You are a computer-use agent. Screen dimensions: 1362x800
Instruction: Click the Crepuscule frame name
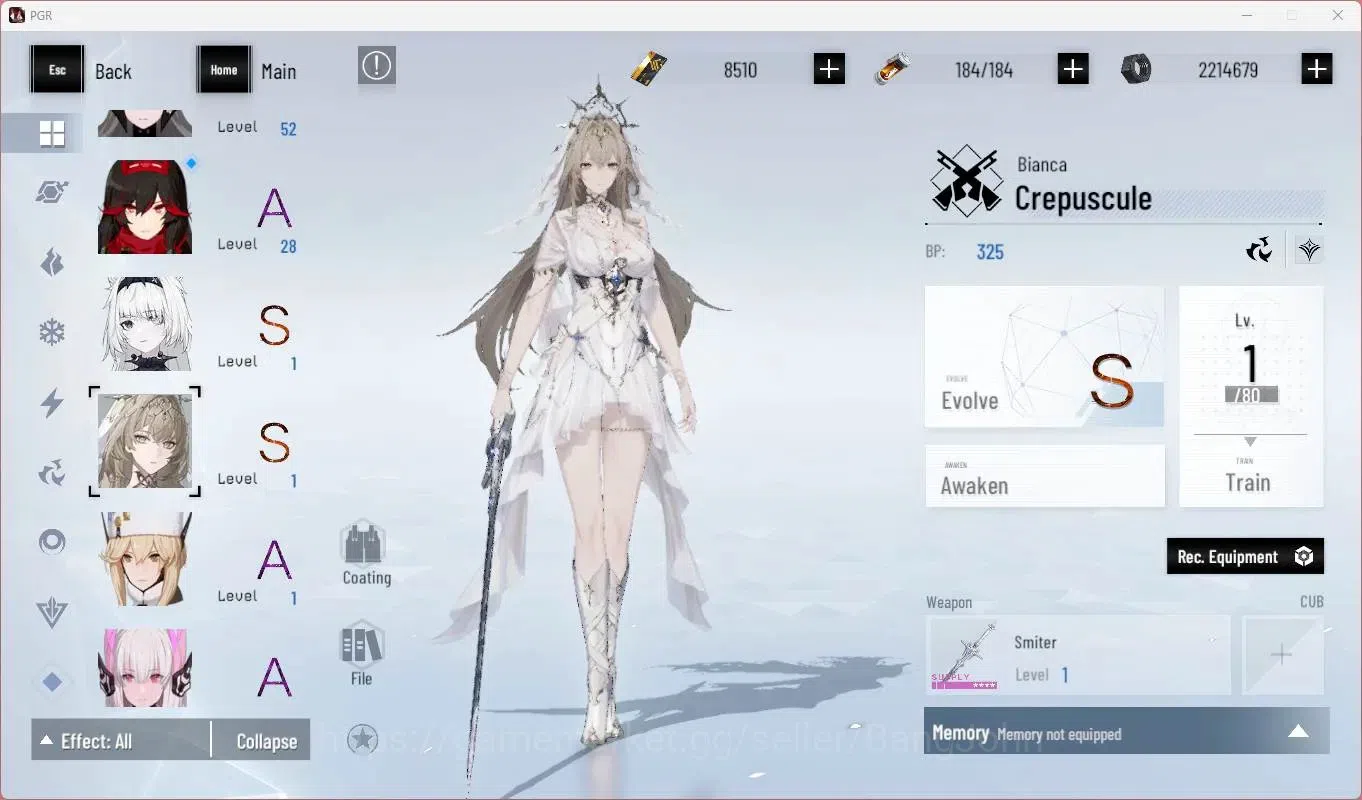point(1083,199)
